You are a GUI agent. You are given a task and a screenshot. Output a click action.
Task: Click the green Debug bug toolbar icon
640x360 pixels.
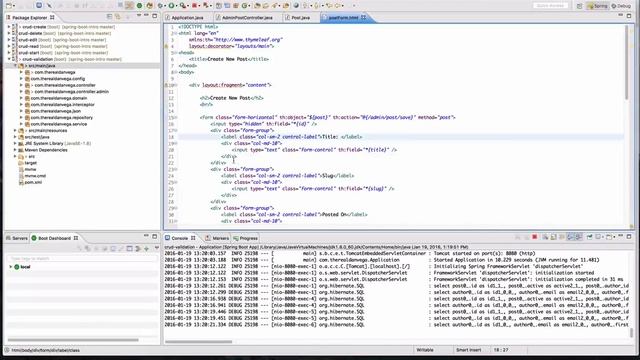161,6
